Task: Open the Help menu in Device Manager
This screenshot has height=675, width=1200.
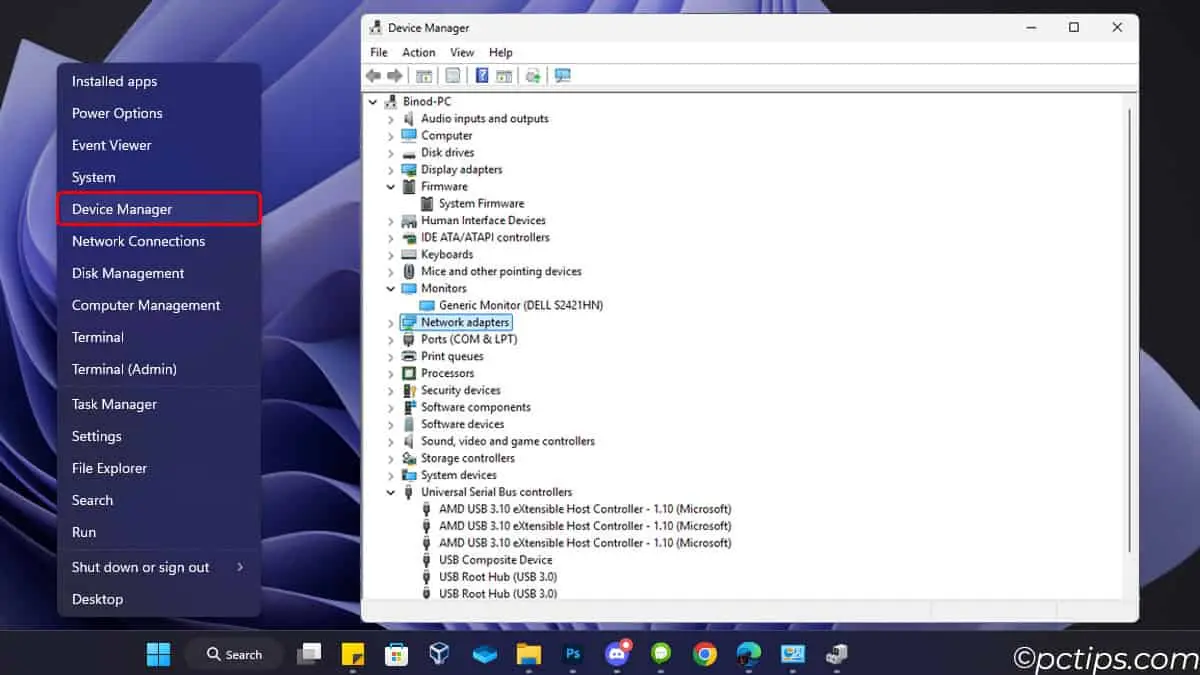Action: point(501,52)
